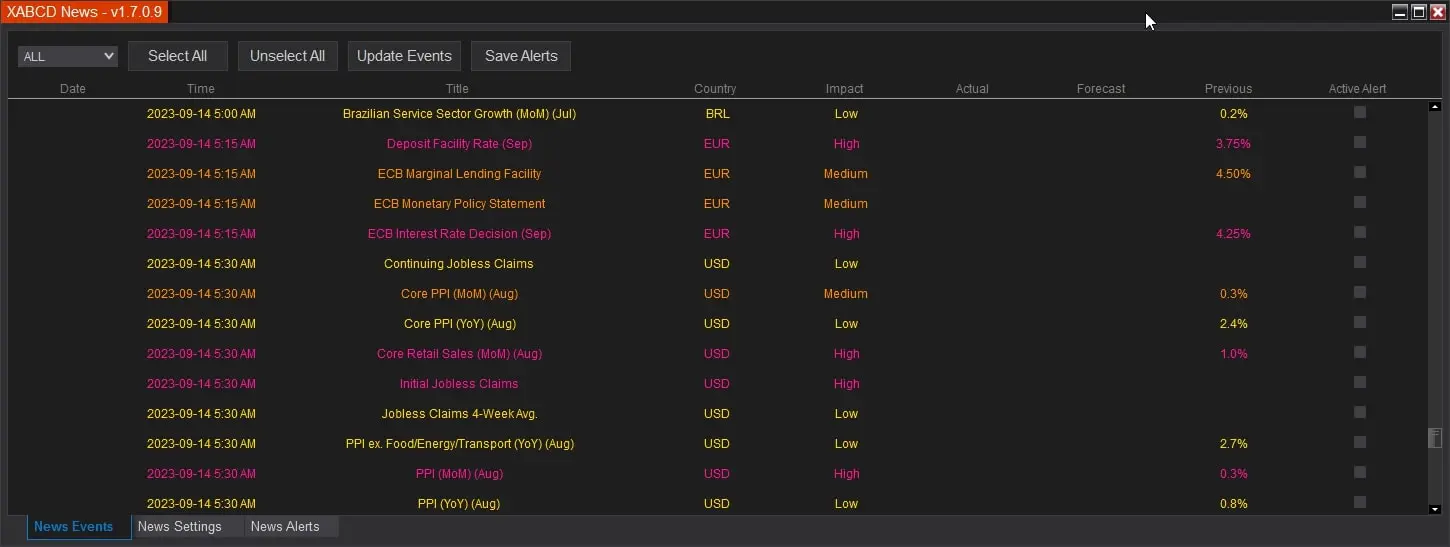The height and width of the screenshot is (547, 1450).
Task: Click the 3.75% previous value
Action: point(1233,144)
